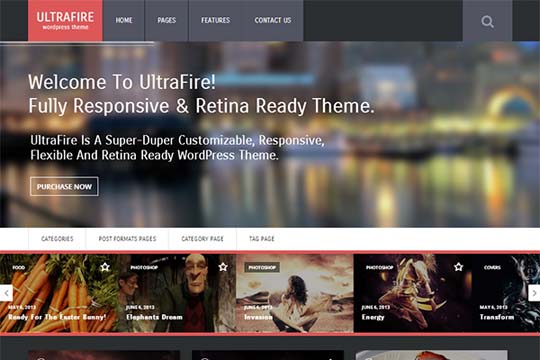540x360 pixels.
Task: Click the star icon on the Energy post
Action: (458, 267)
